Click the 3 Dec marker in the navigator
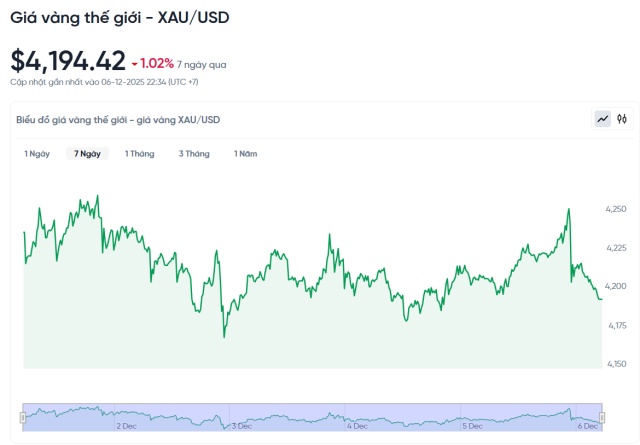This screenshot has height=445, width=640. click(x=241, y=426)
